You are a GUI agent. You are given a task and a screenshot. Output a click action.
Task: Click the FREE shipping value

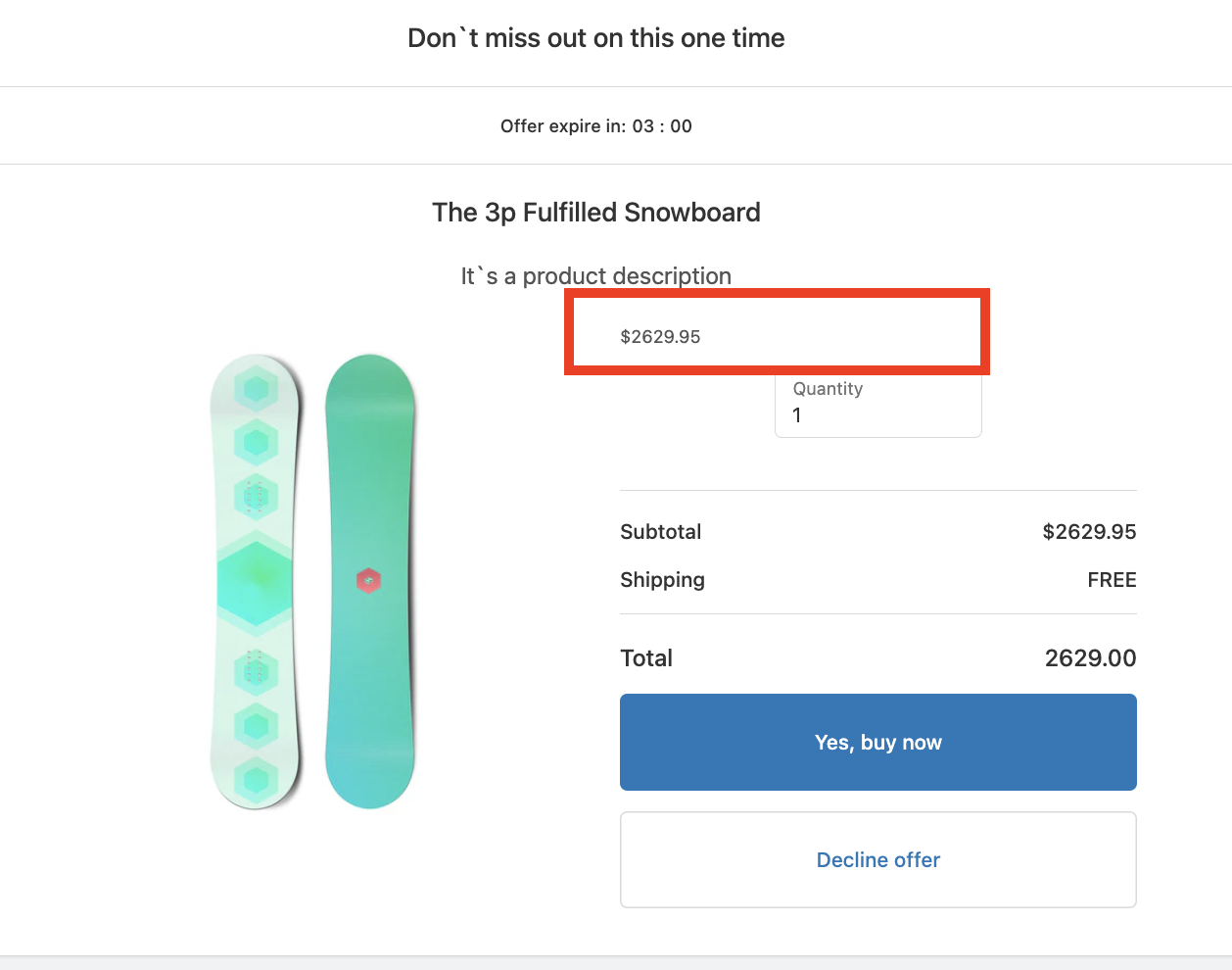click(x=1111, y=579)
